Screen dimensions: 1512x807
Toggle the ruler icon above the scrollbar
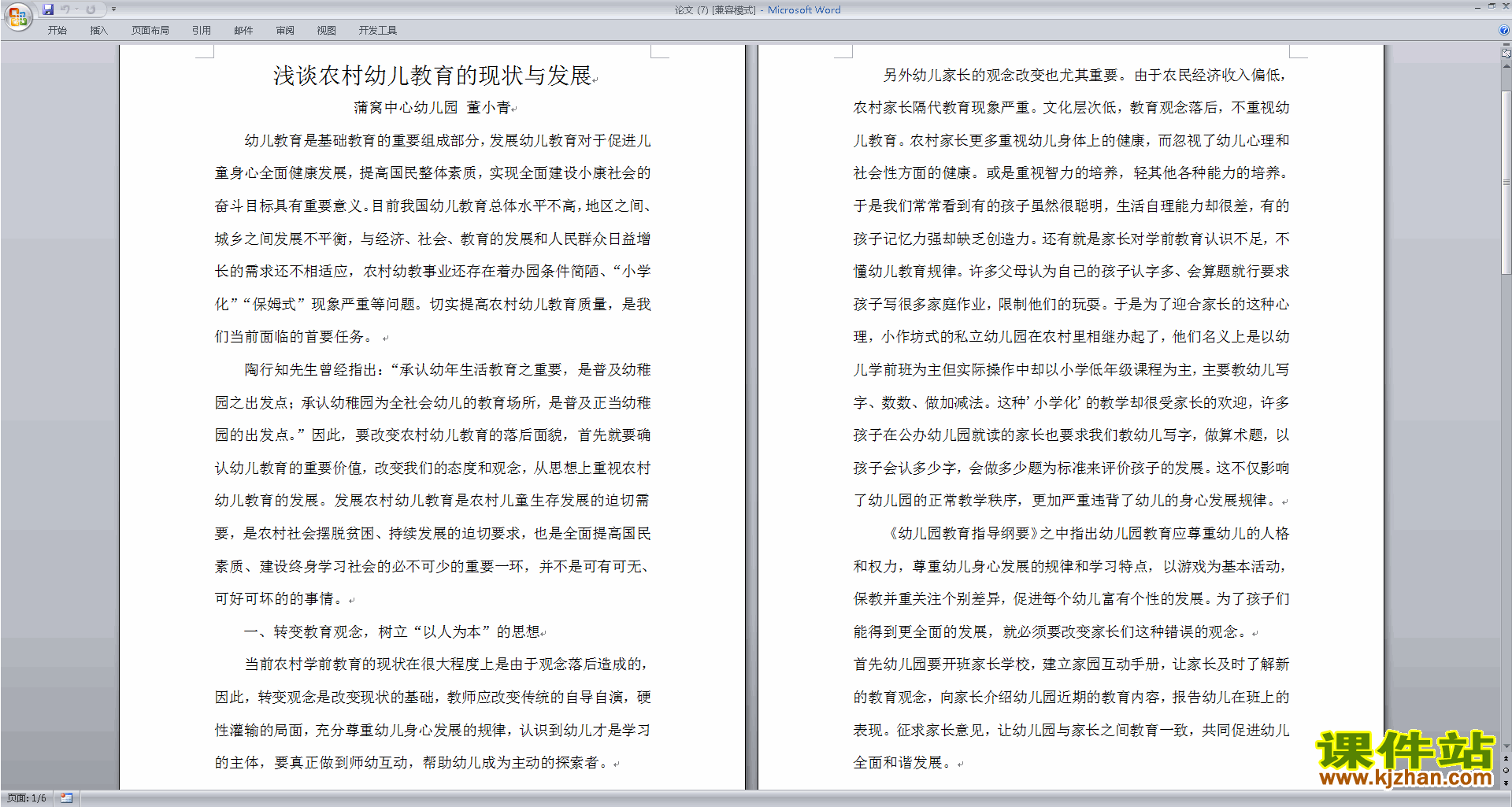(x=1506, y=54)
